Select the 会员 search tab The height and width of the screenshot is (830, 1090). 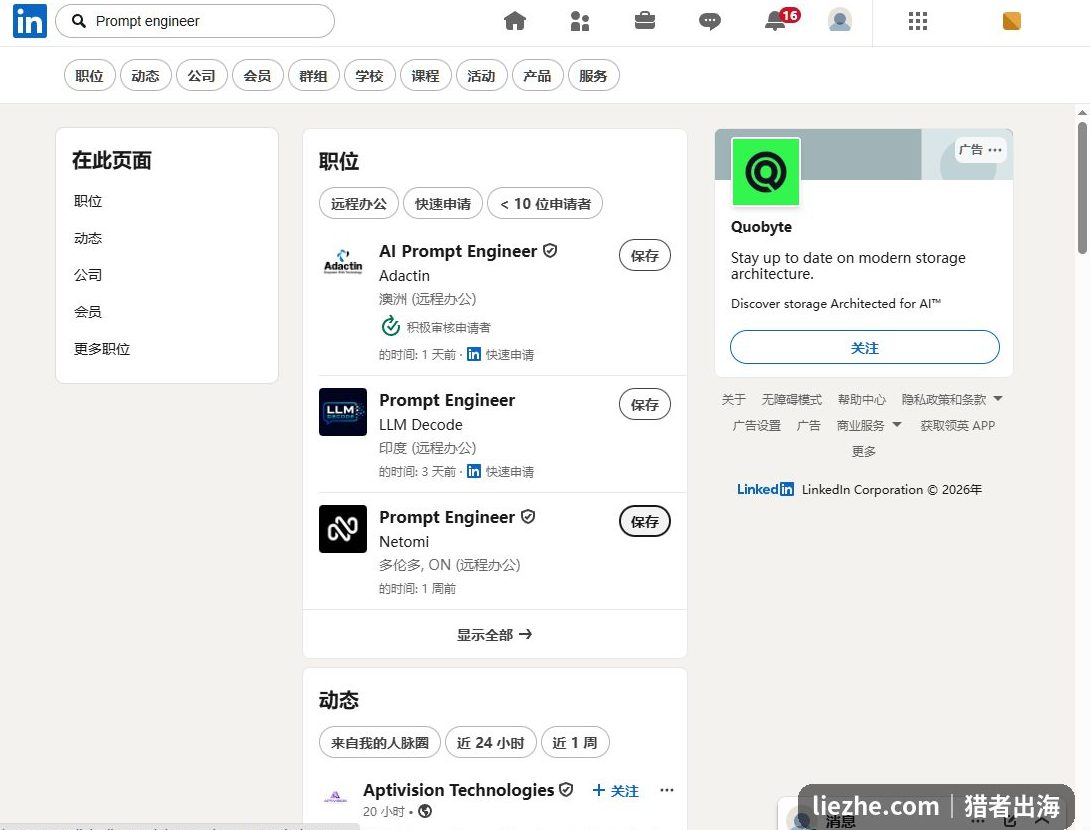(x=257, y=76)
